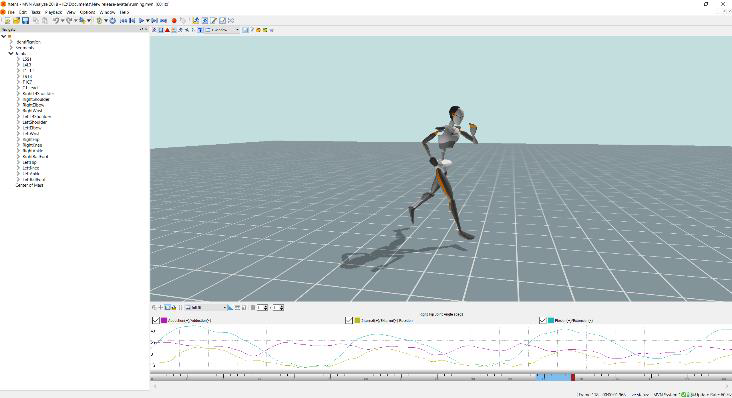Click the first icon in viewport toolbar

click(155, 30)
